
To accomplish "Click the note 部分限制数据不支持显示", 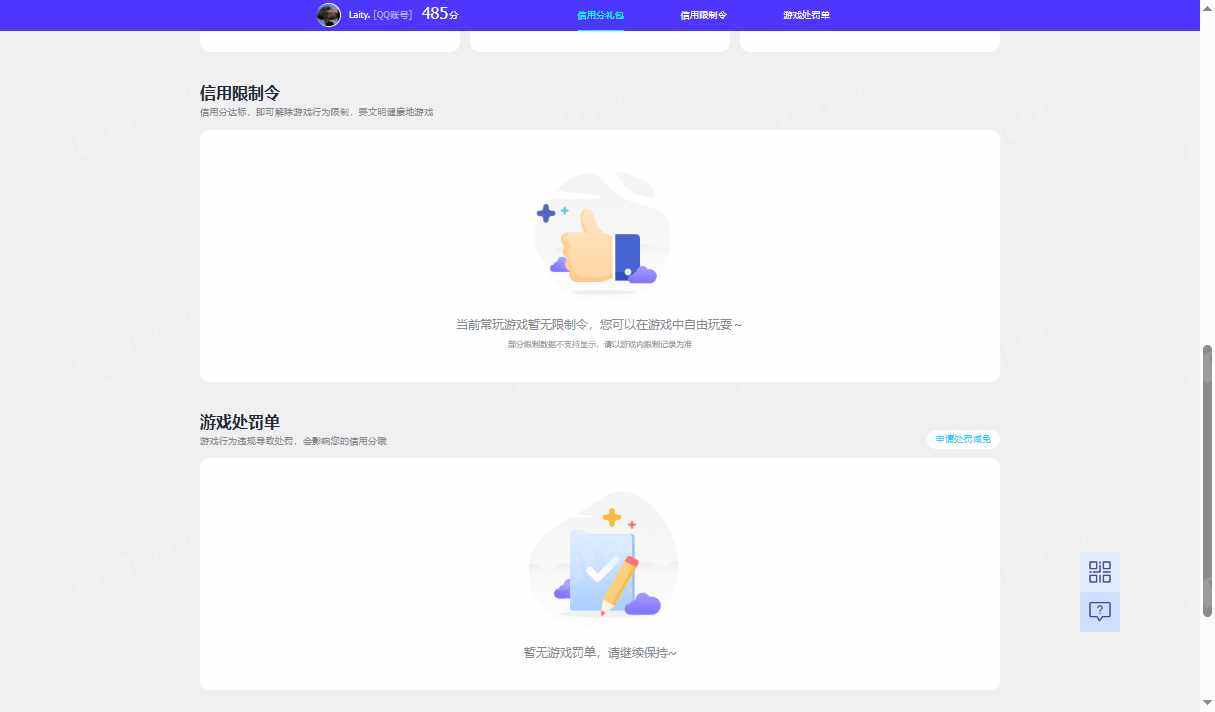I will (x=553, y=344).
